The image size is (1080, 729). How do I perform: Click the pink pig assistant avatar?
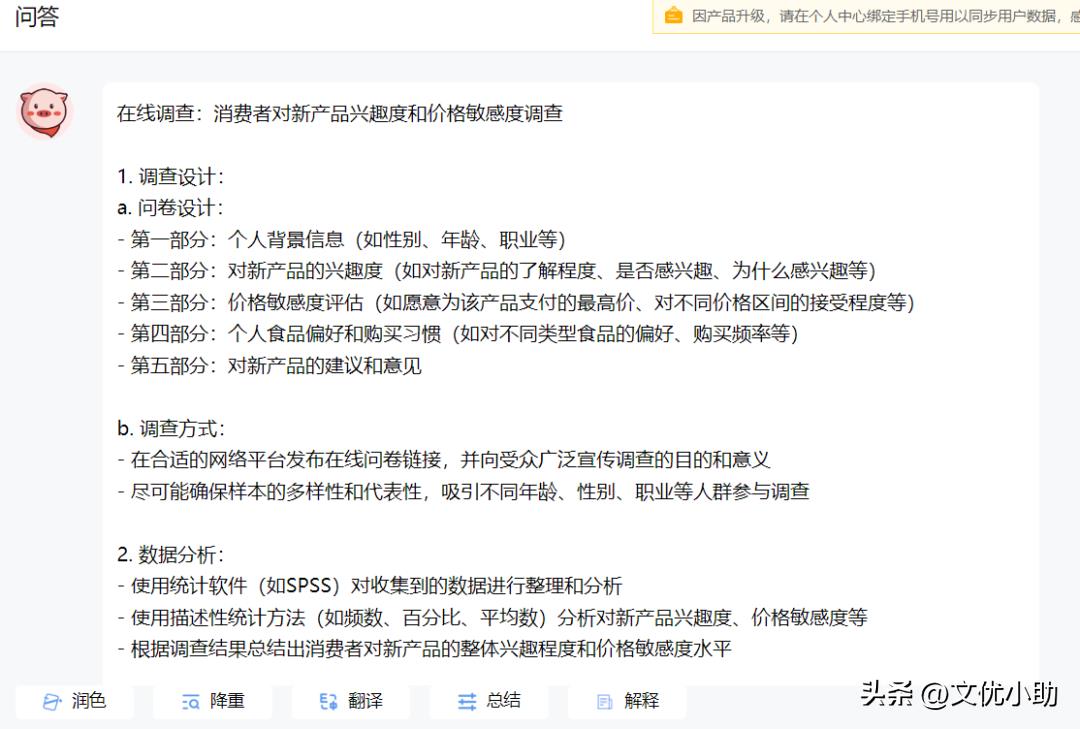click(x=45, y=110)
